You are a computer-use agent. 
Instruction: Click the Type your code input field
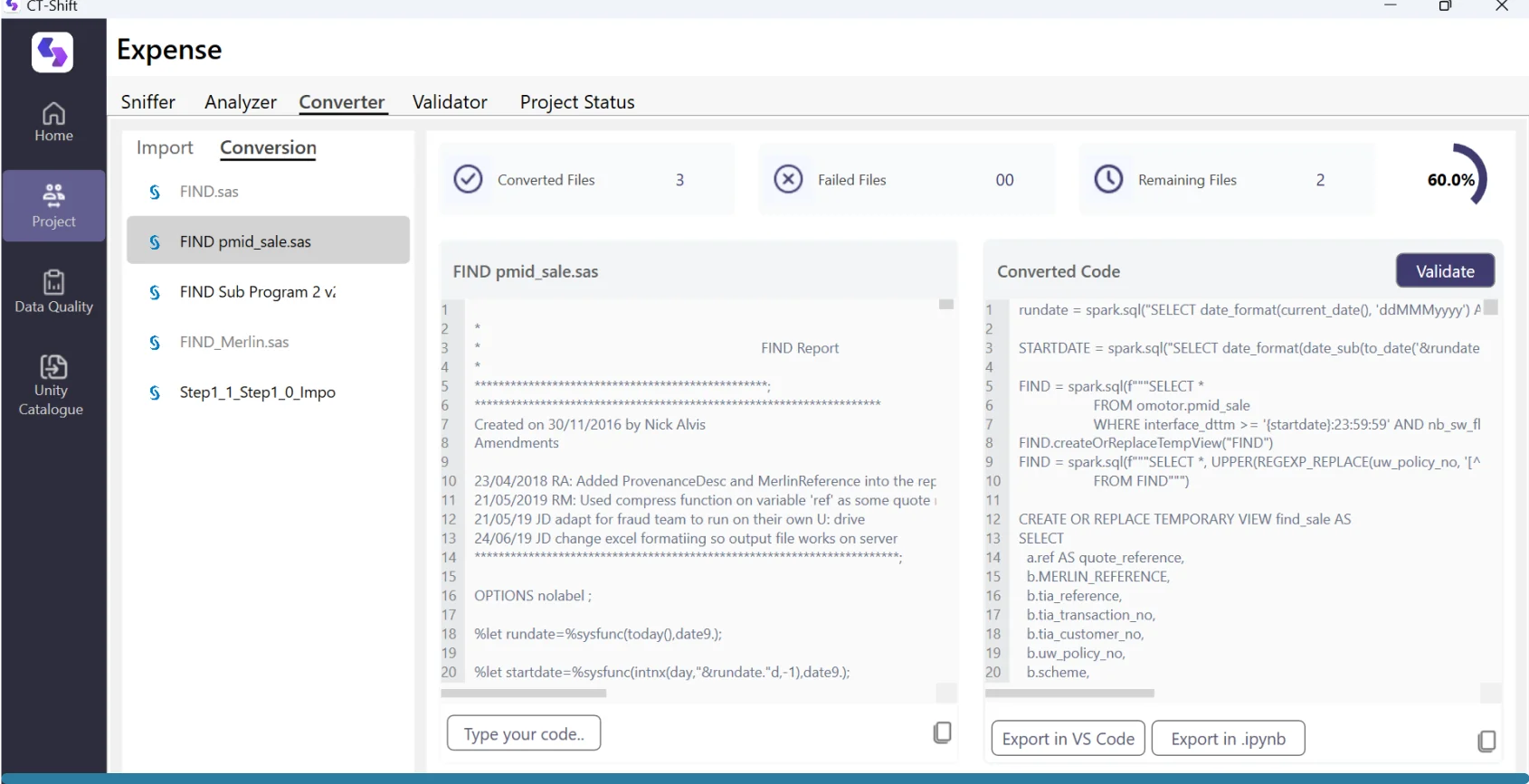click(524, 733)
